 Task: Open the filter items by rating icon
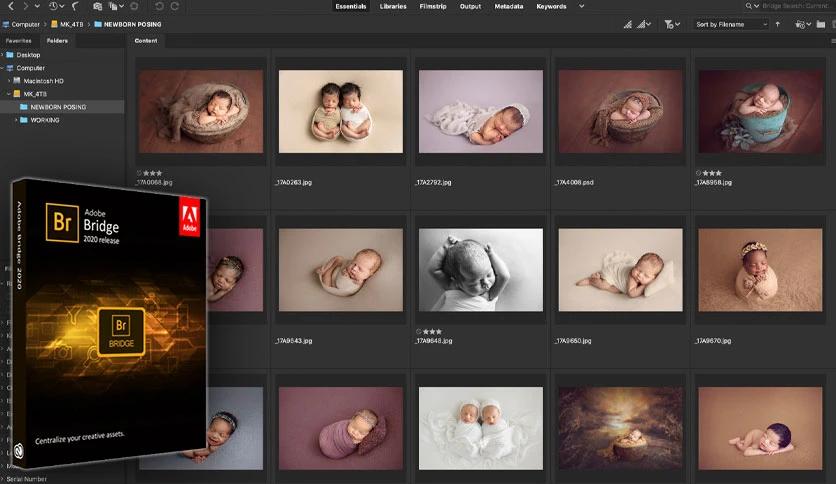point(672,25)
